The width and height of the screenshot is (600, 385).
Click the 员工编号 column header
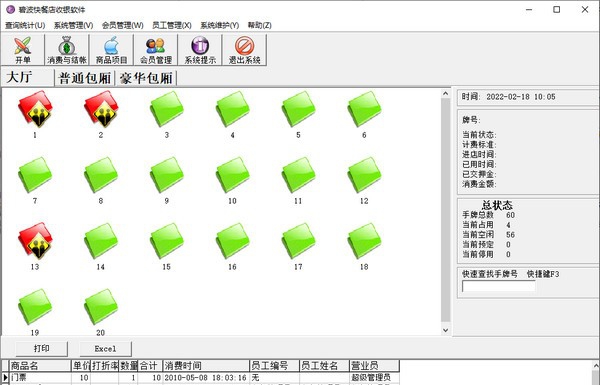pyautogui.click(x=274, y=365)
